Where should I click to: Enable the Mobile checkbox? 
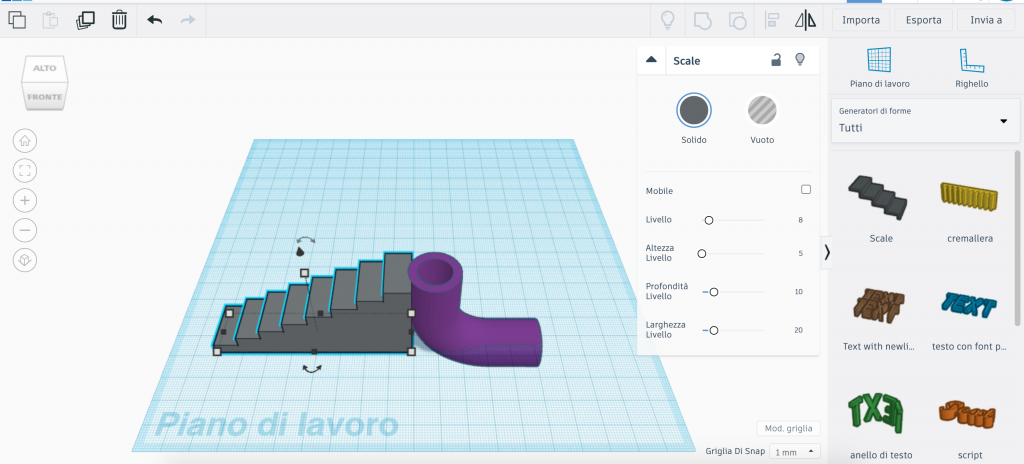pyautogui.click(x=806, y=189)
